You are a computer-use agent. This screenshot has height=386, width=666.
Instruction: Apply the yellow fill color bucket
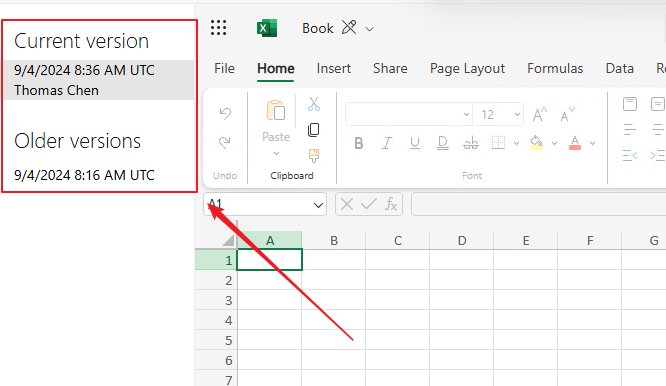(x=536, y=143)
